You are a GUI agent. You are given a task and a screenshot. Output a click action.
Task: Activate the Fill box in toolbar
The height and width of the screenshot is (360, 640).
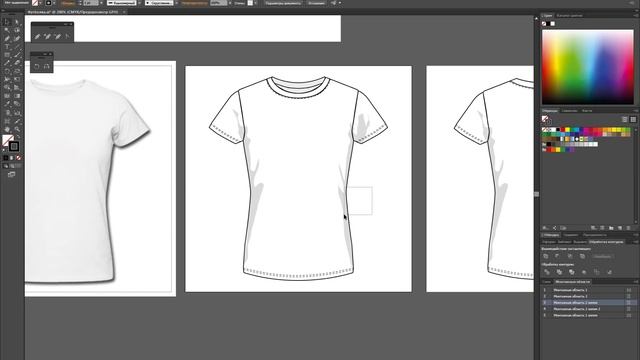click(x=7, y=140)
